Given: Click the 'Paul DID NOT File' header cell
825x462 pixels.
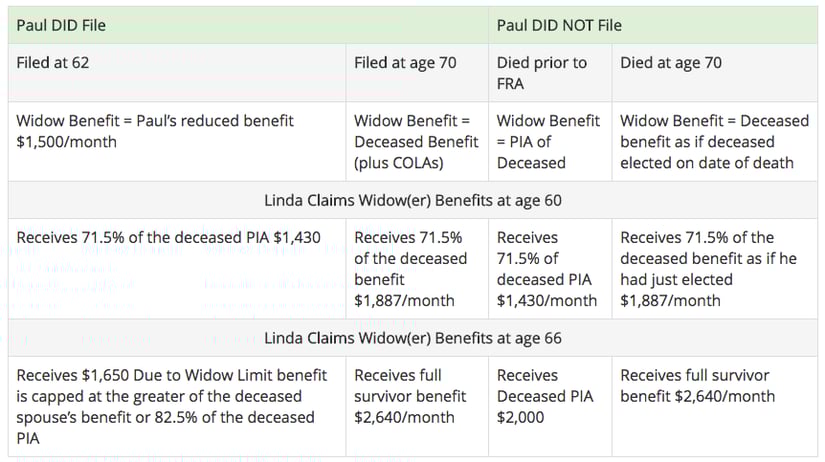Looking at the screenshot, I should coord(652,25).
